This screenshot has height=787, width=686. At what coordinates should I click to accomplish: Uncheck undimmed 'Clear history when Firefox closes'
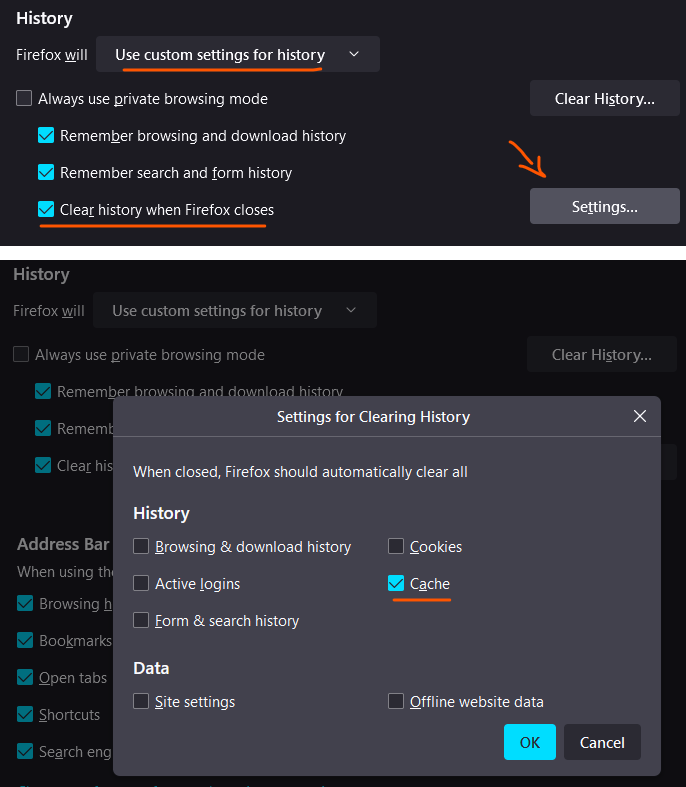click(46, 209)
